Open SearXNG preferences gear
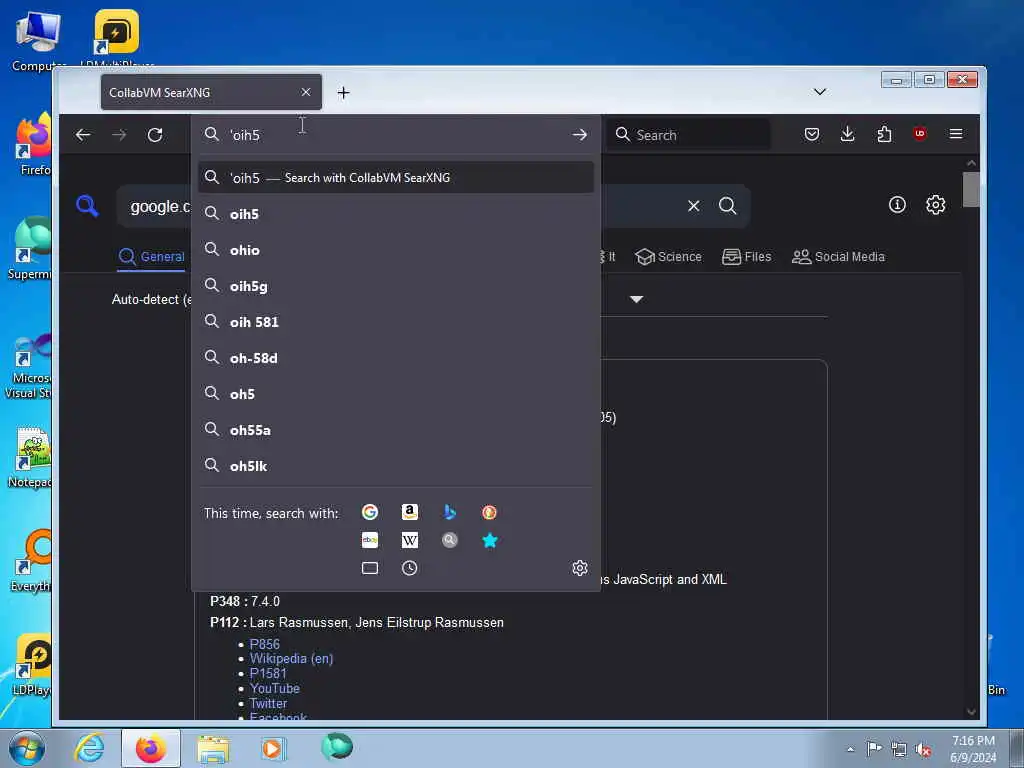Viewport: 1024px width, 768px height. pyautogui.click(x=936, y=205)
